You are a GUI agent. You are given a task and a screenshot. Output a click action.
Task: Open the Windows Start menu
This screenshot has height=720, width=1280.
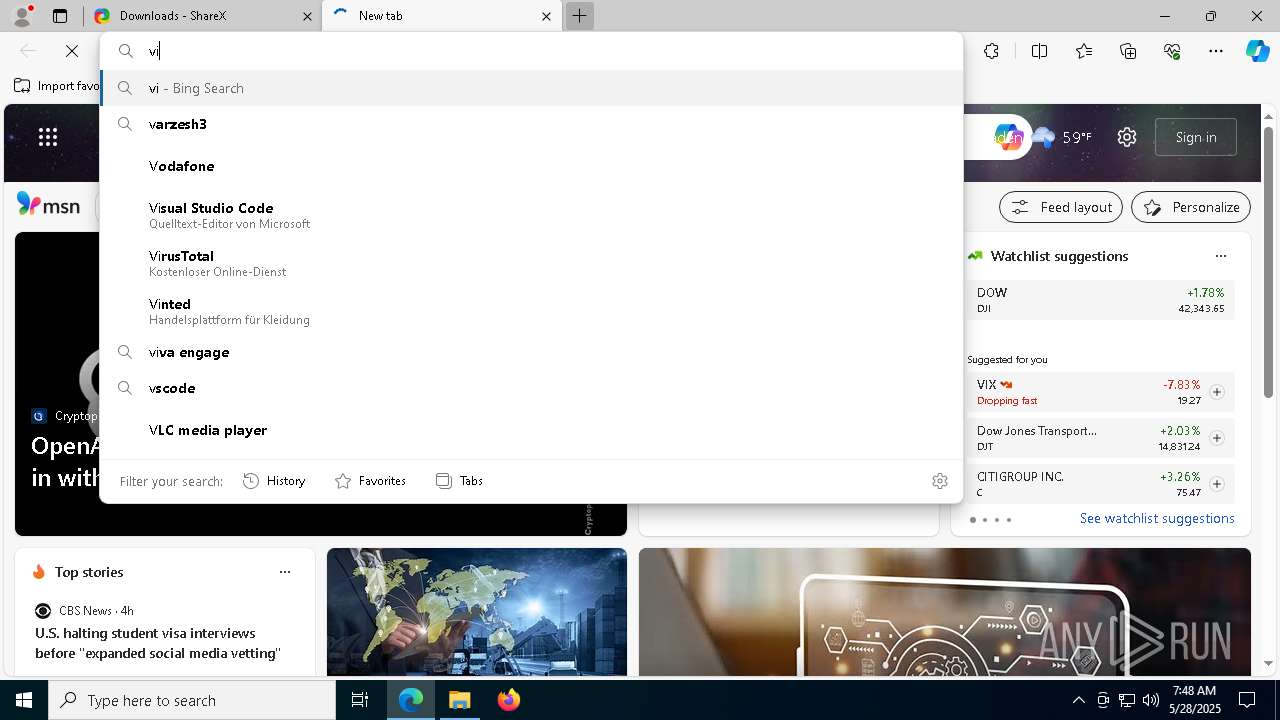(x=24, y=700)
